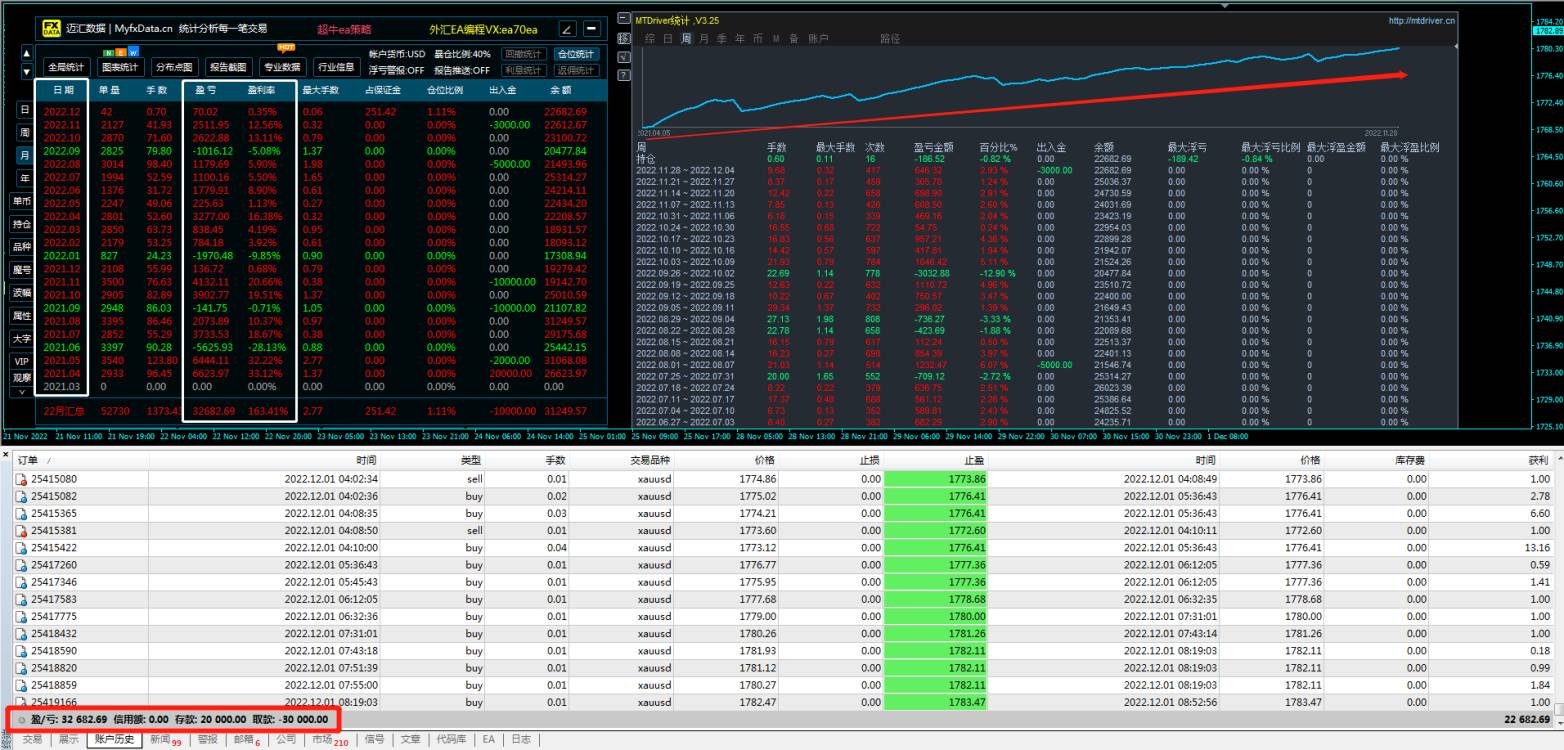1564x750 pixels.
Task: Select the 月 monthly period in left sidebar
Action: click(25, 155)
